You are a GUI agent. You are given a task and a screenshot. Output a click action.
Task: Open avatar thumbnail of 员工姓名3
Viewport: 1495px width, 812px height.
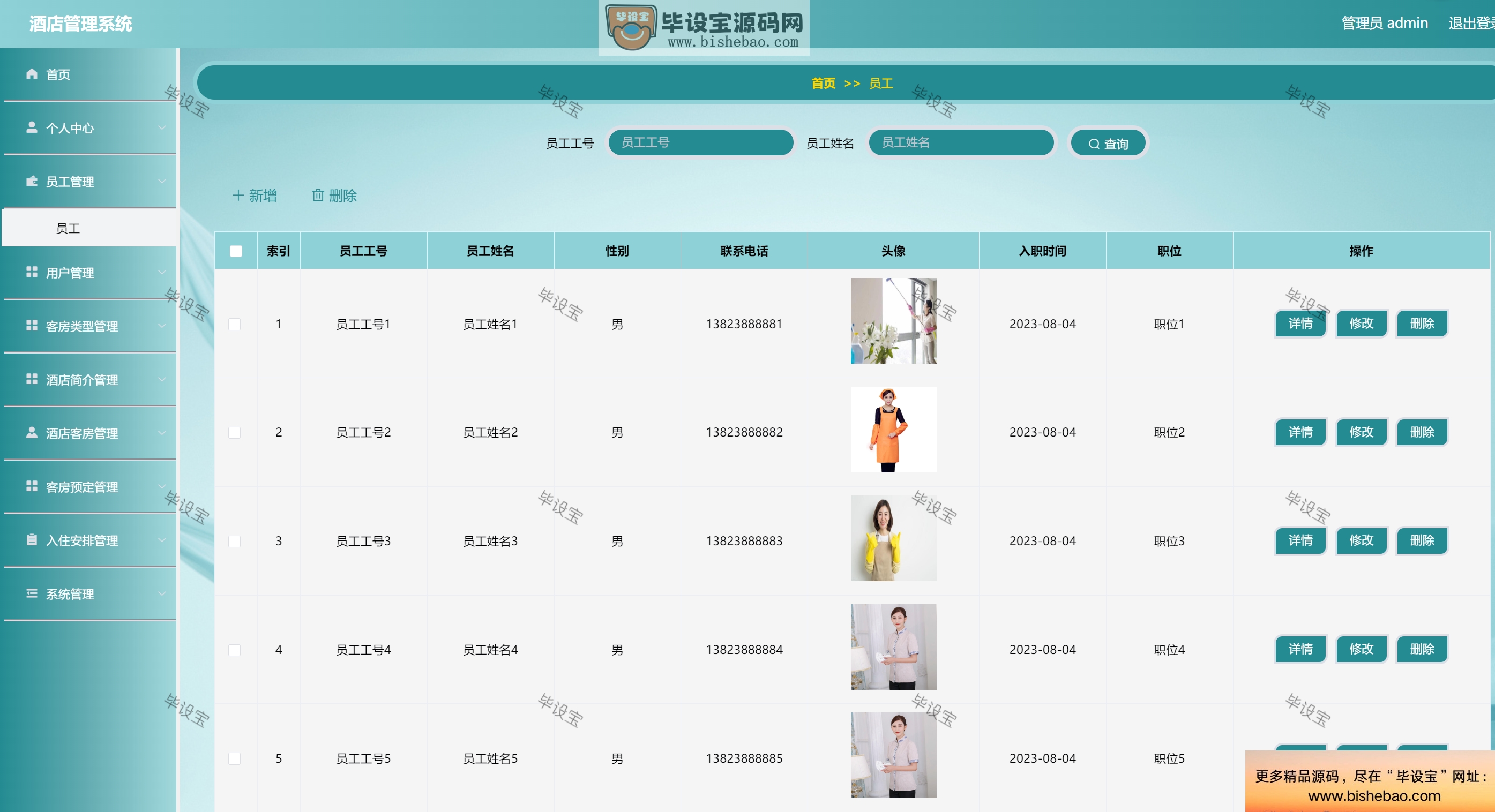click(893, 538)
